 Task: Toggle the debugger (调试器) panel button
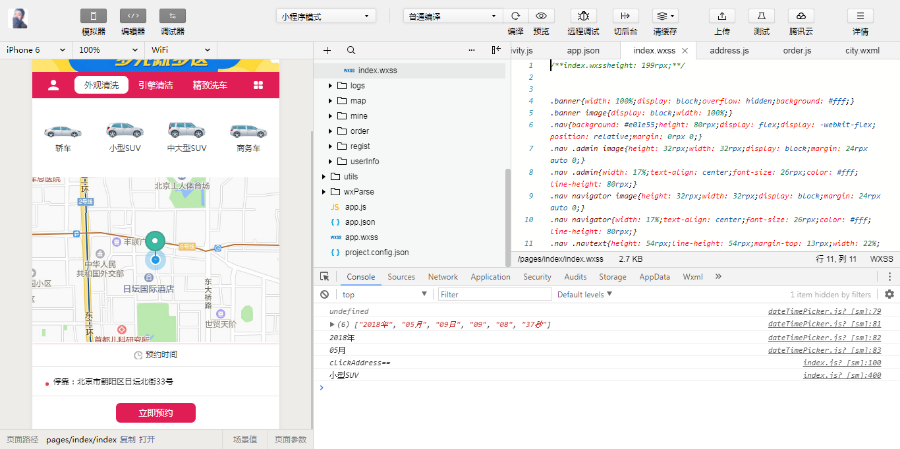[172, 16]
